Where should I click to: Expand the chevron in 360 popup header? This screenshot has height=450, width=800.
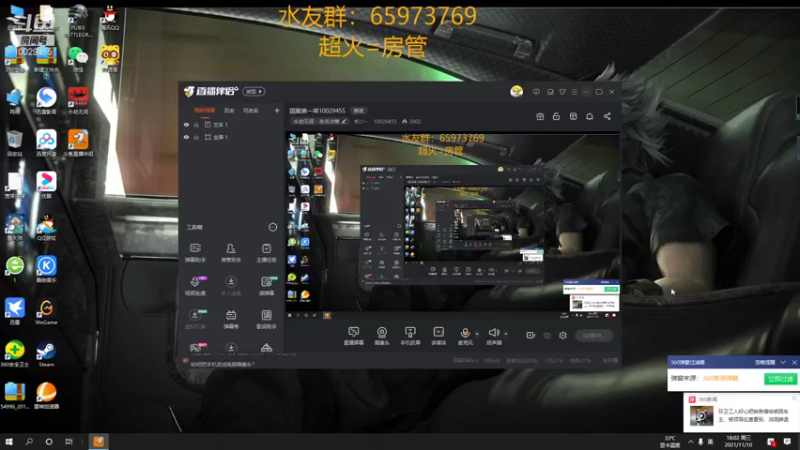[x=783, y=362]
